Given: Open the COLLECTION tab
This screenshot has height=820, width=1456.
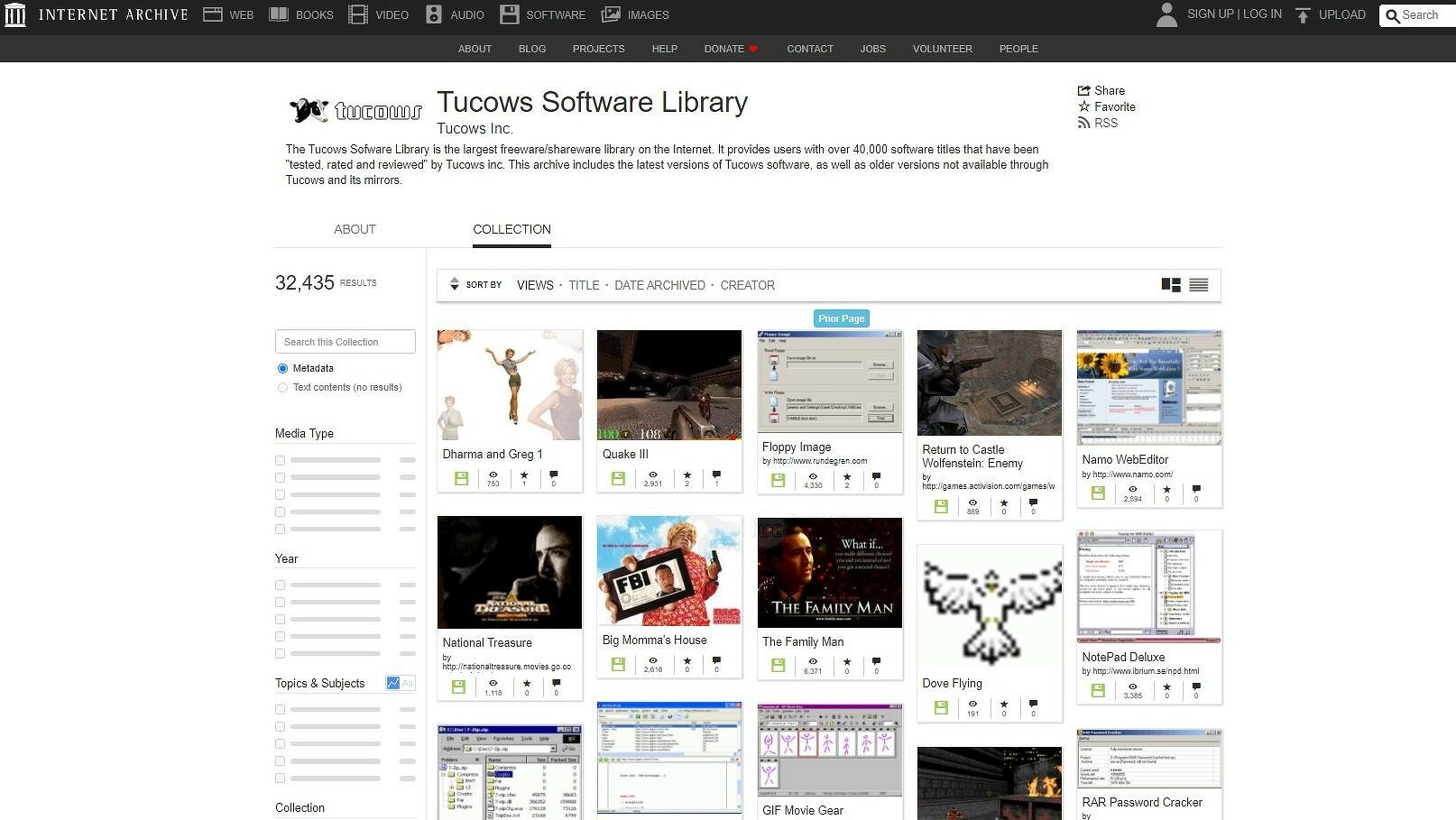Looking at the screenshot, I should point(511,229).
